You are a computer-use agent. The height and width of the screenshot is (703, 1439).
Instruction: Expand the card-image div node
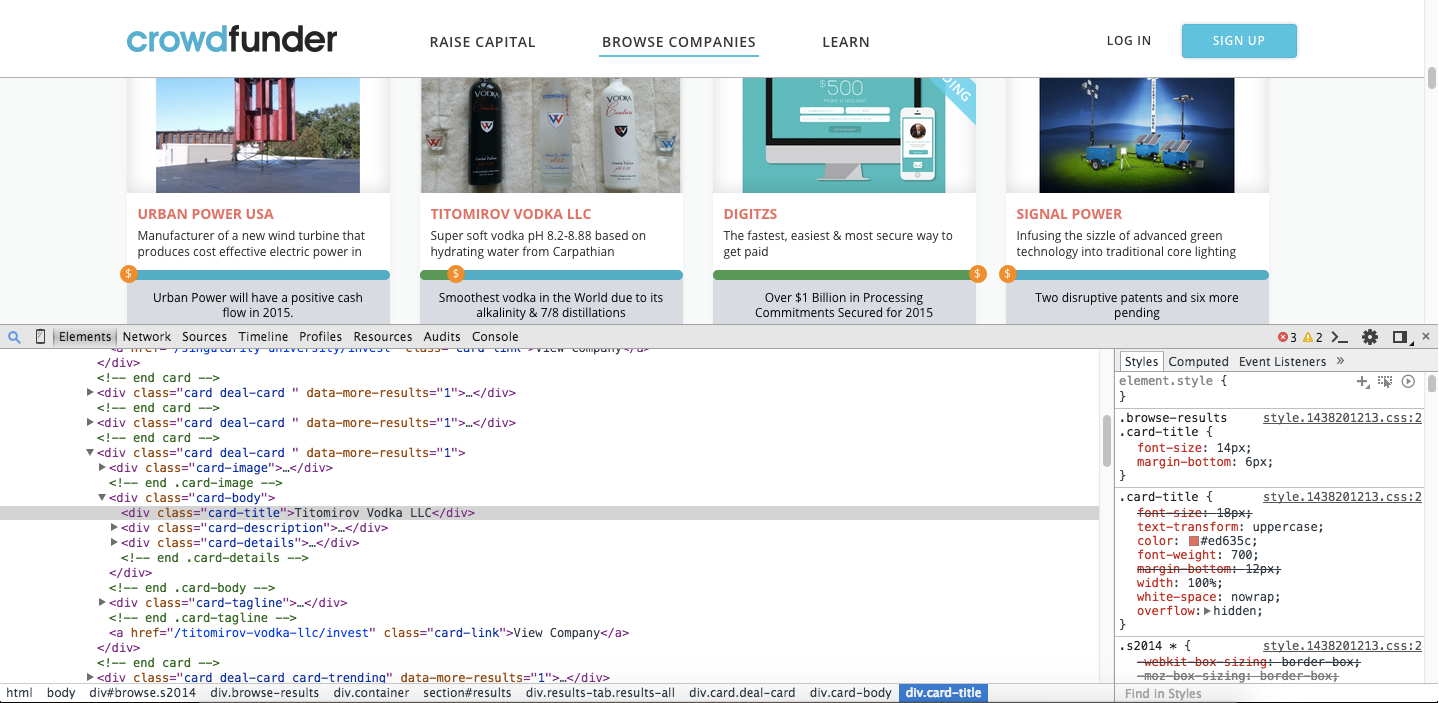click(x=102, y=467)
